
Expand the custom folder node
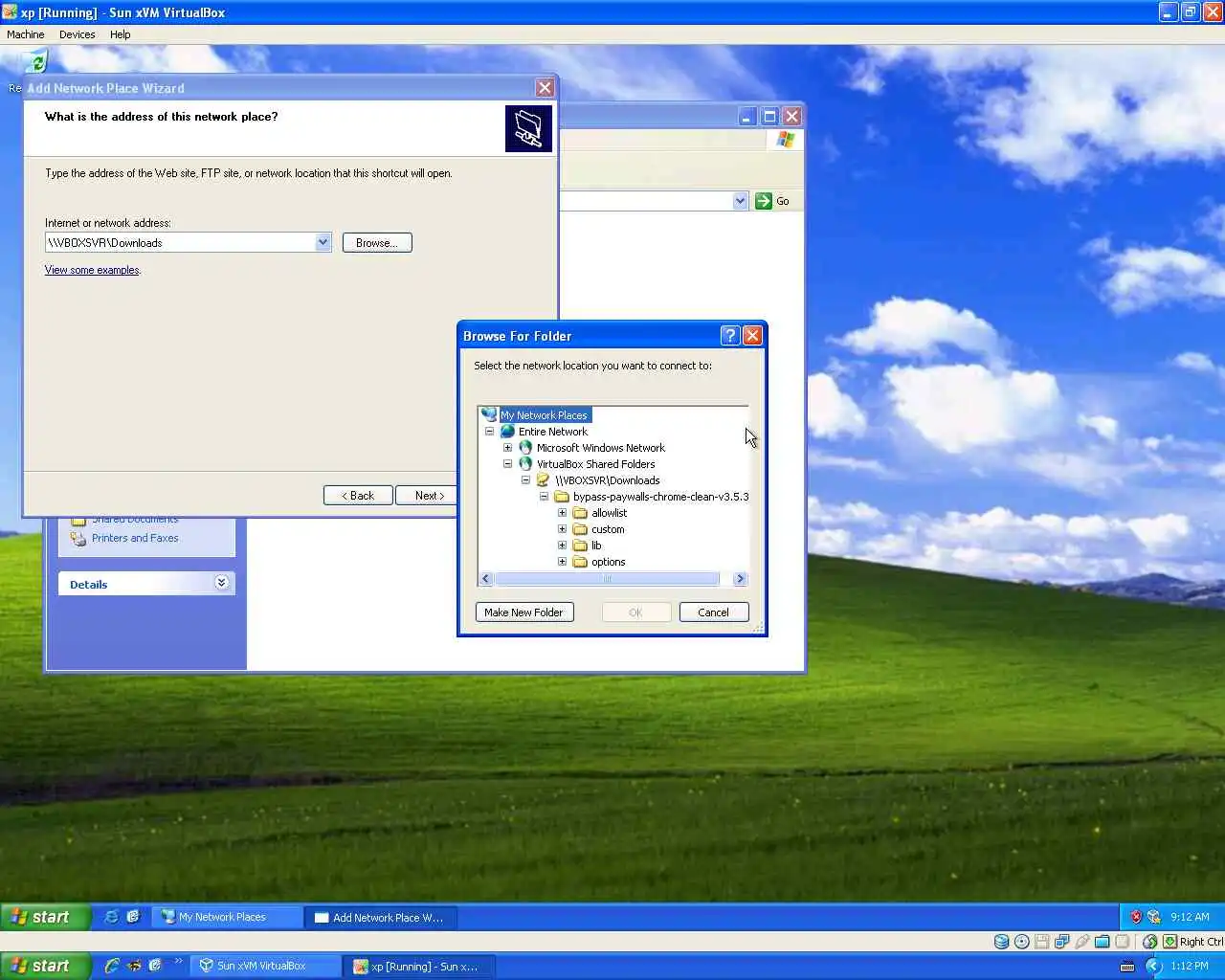[562, 529]
